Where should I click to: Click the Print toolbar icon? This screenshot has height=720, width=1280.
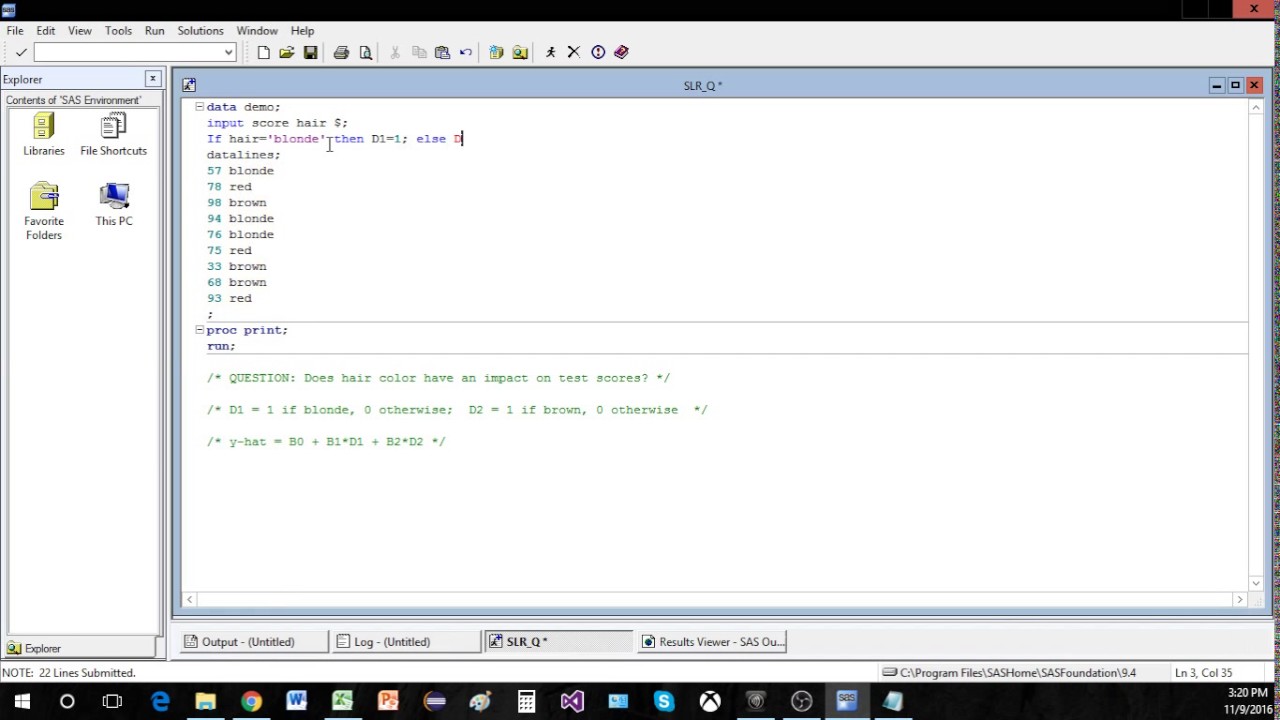[341, 52]
